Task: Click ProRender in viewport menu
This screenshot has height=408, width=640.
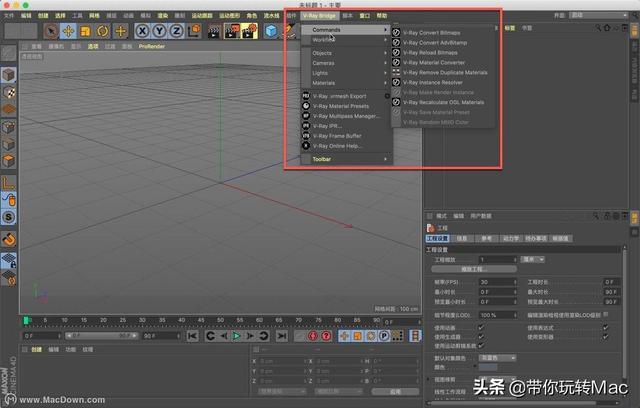Action: coord(152,47)
